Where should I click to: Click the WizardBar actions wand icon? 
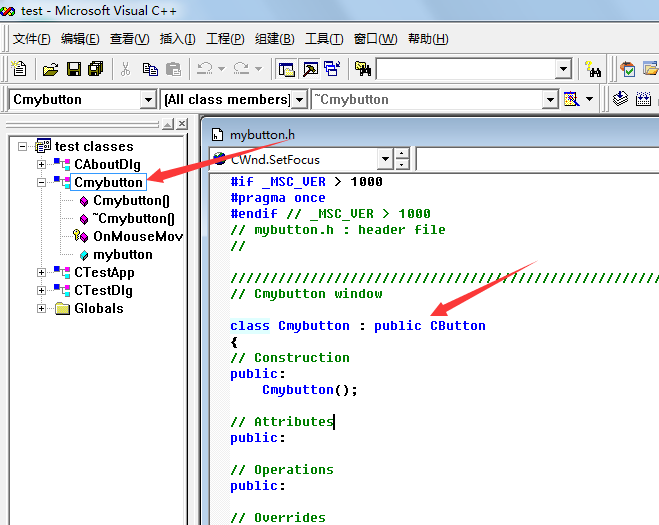[572, 99]
